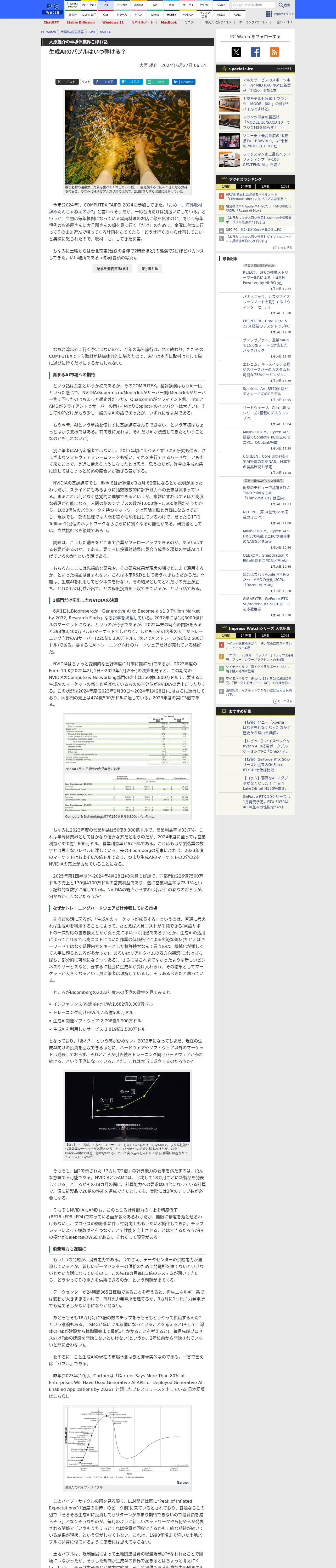Image resolution: width=336 pixels, height=1568 pixels.
Task: Open the デジカメ Watch tab
Action: 122,5
